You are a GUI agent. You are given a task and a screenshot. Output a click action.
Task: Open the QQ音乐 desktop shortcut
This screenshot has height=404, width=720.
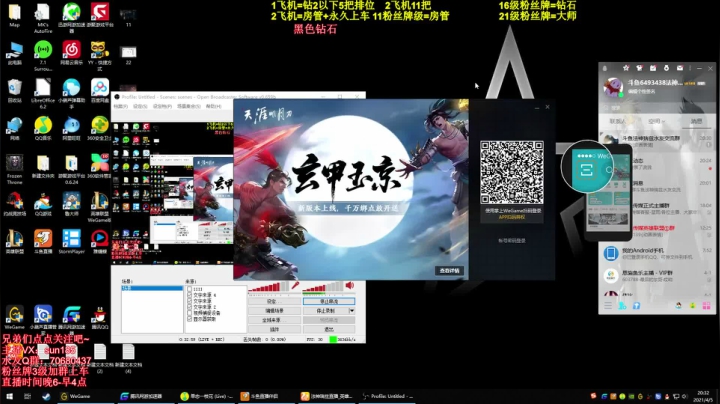click(43, 129)
